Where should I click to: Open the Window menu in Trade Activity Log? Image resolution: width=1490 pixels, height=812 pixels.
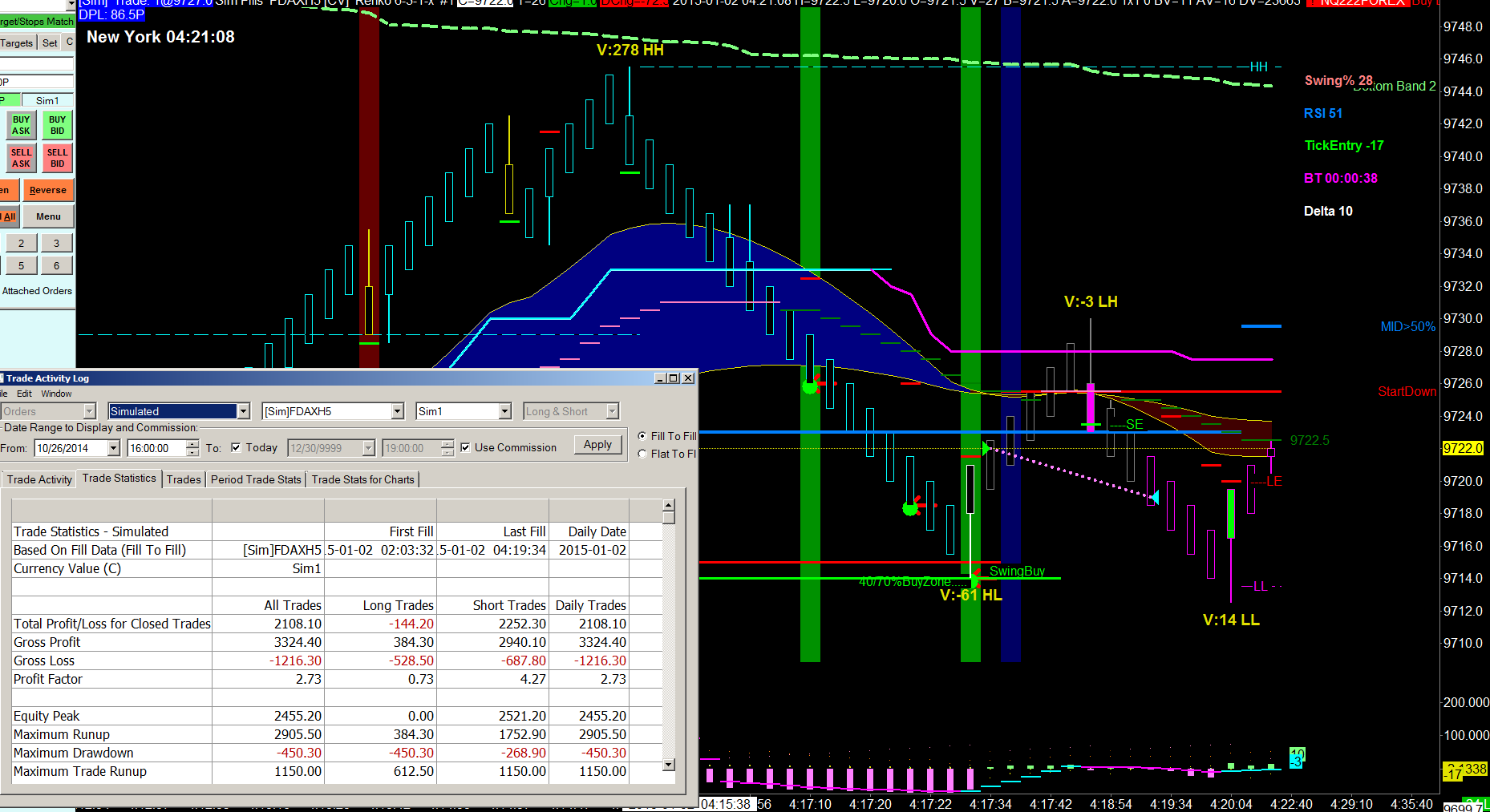pos(56,394)
